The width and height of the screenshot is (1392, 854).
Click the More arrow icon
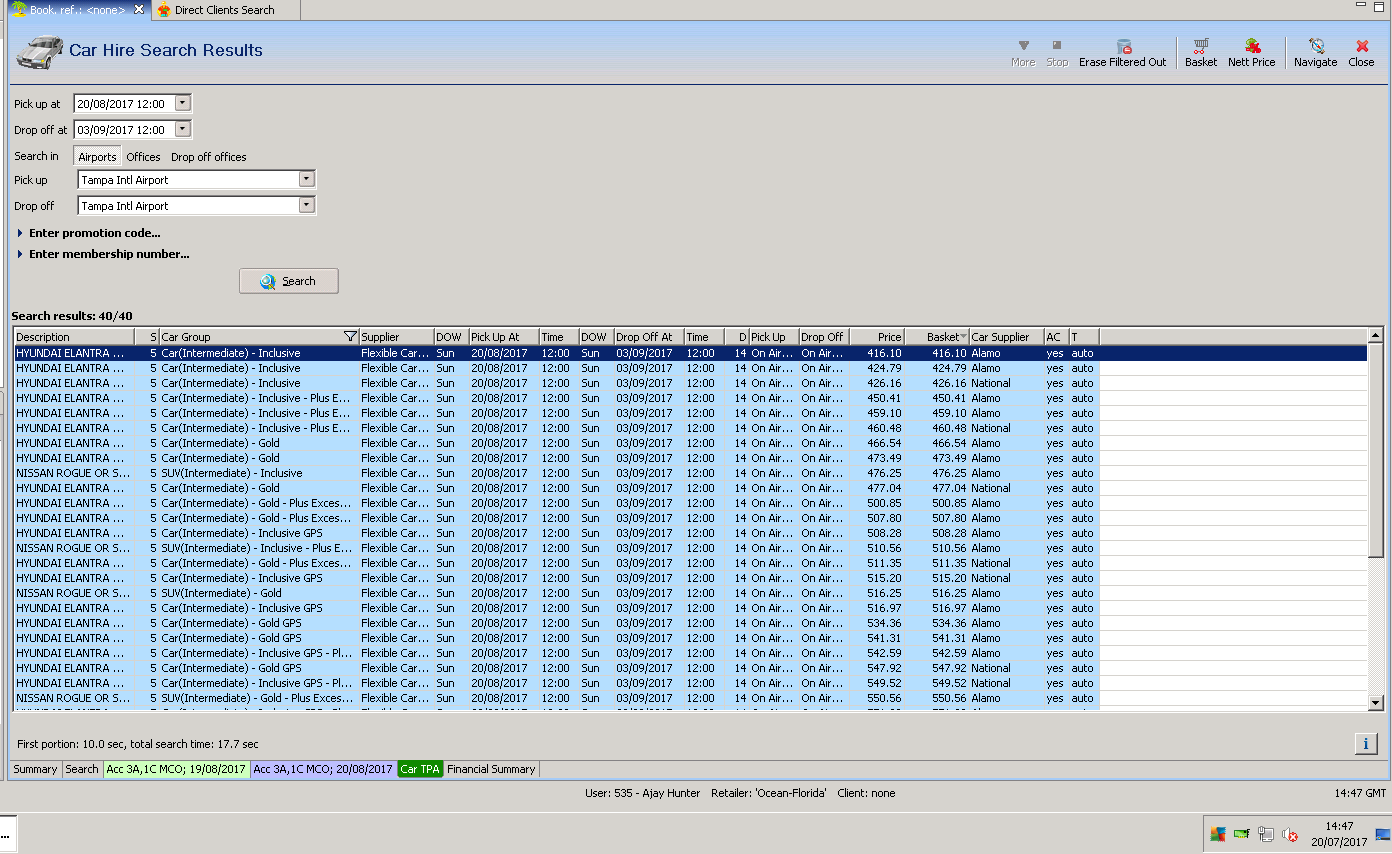(x=1023, y=46)
